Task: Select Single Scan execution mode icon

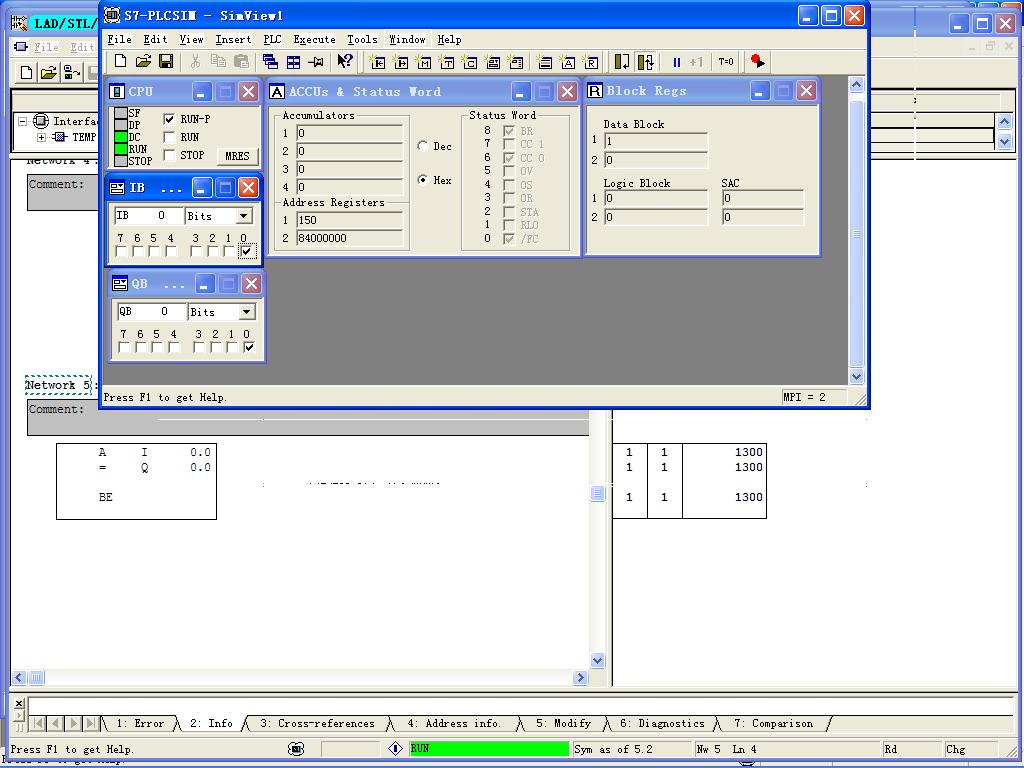Action: click(622, 62)
